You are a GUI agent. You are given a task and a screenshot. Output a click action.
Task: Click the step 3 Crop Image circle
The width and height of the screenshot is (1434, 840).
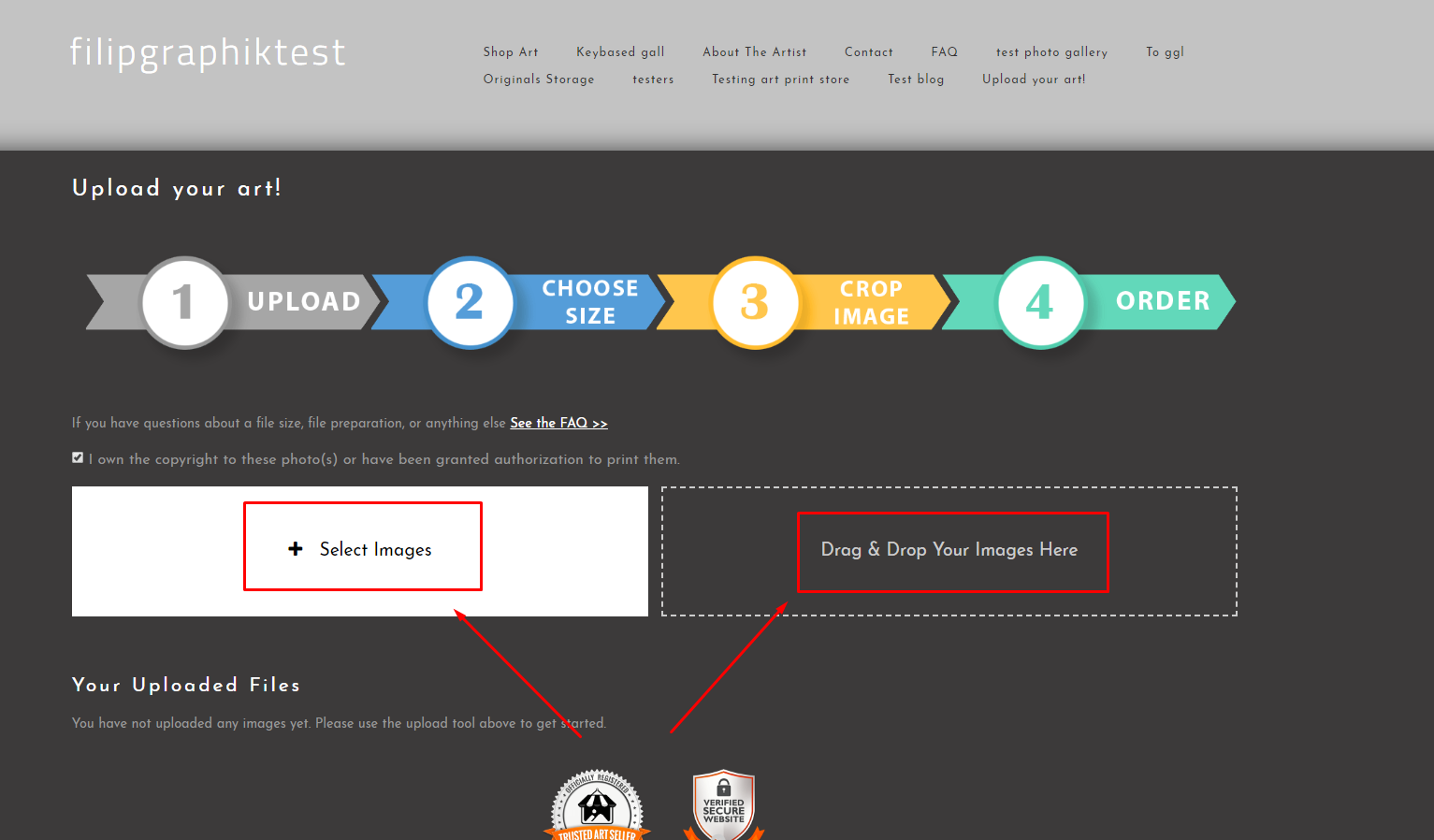(755, 302)
